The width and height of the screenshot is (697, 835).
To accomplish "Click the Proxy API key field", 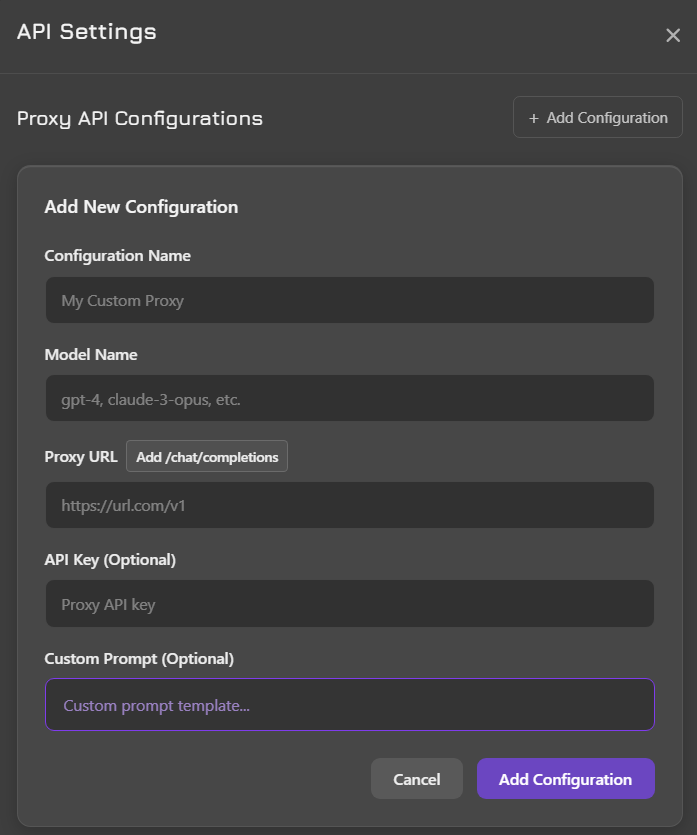I will pos(349,604).
